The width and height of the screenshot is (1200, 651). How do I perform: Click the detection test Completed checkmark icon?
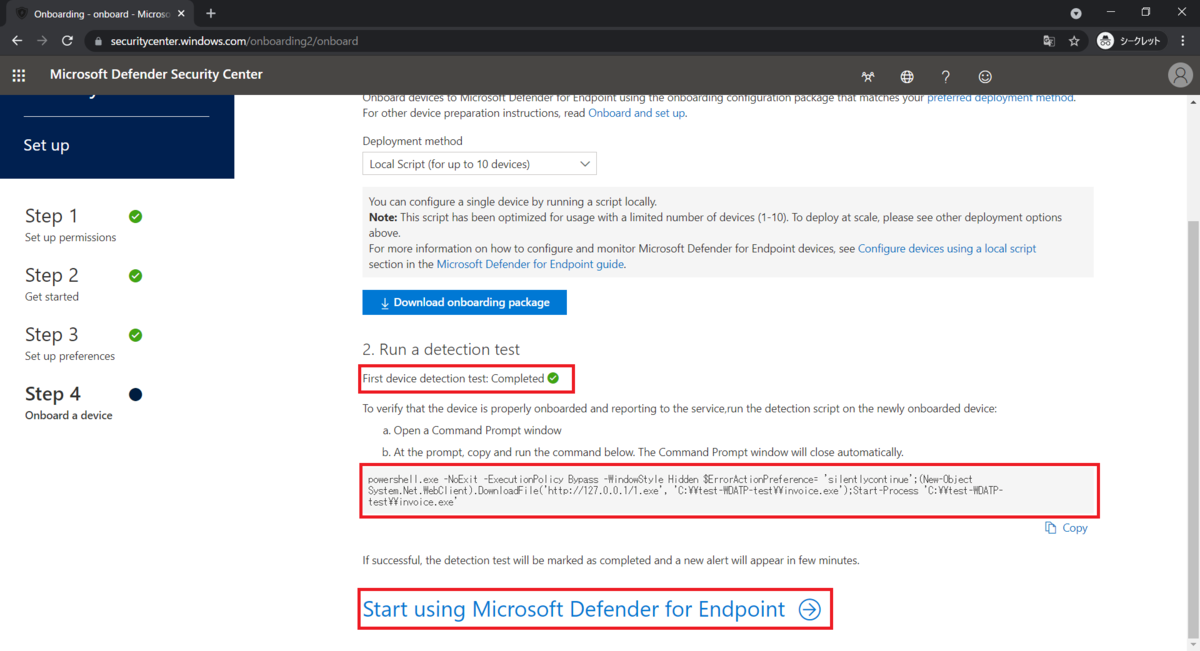click(x=553, y=378)
